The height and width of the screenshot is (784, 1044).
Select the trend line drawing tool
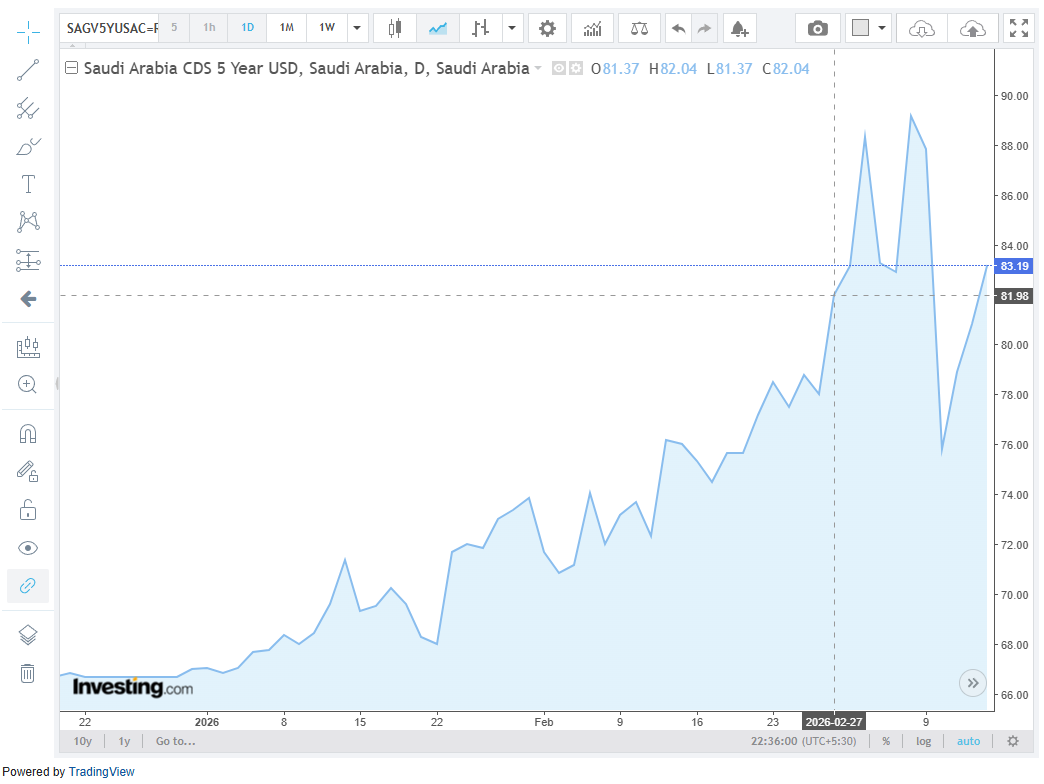(x=28, y=70)
